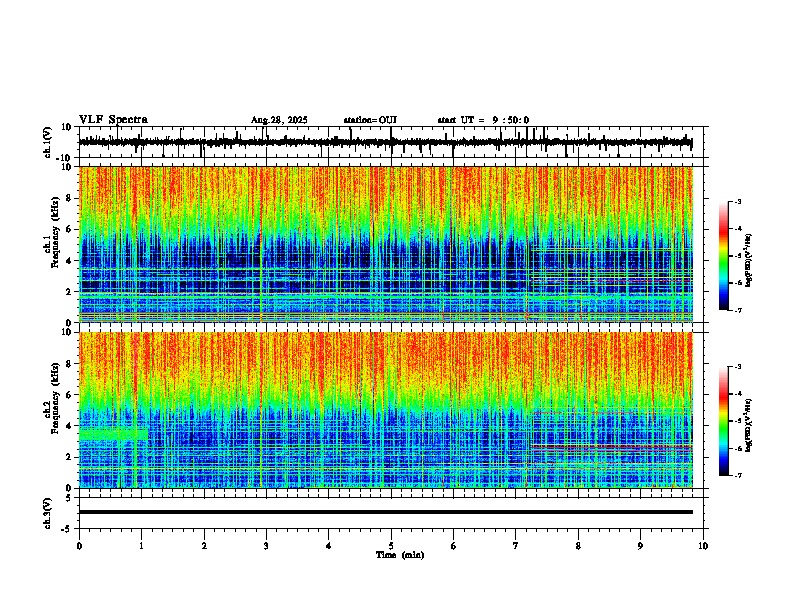Click the ch.1 color scale log(PSD) label

(749, 261)
